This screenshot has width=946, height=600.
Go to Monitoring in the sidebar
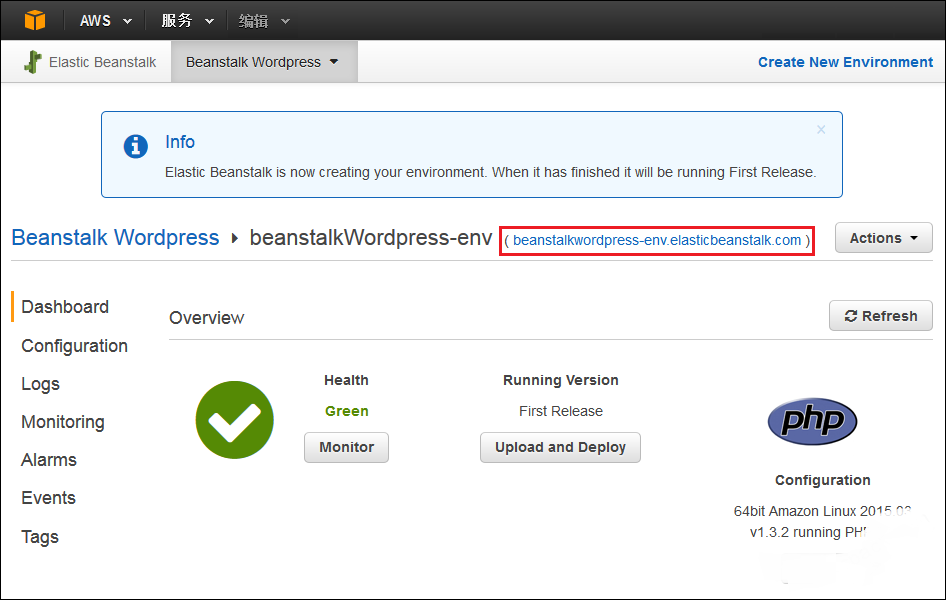click(63, 422)
